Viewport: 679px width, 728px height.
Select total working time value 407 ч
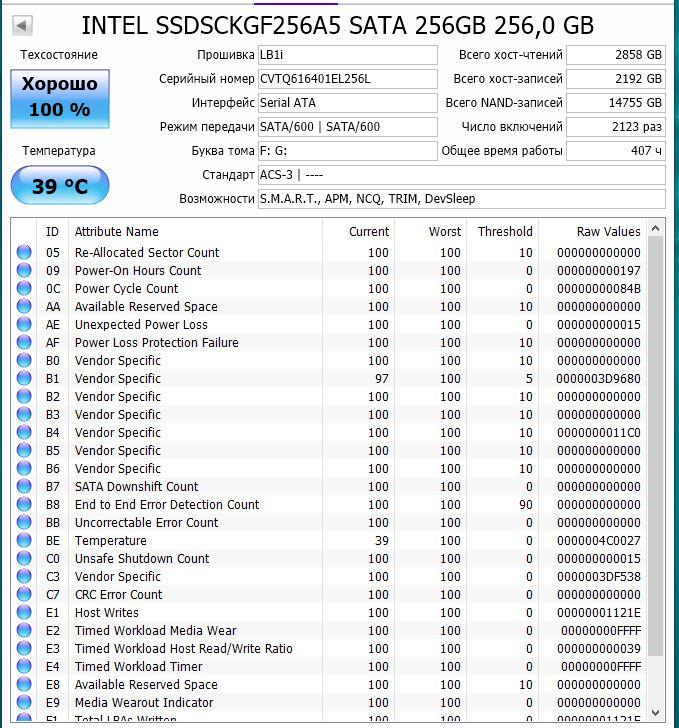[x=616, y=151]
